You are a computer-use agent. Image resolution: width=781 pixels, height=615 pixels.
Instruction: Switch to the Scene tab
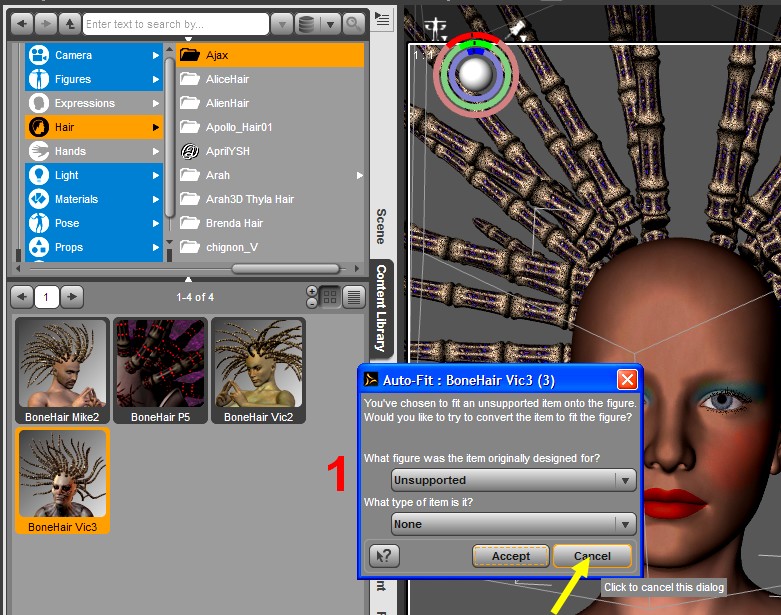click(x=381, y=226)
